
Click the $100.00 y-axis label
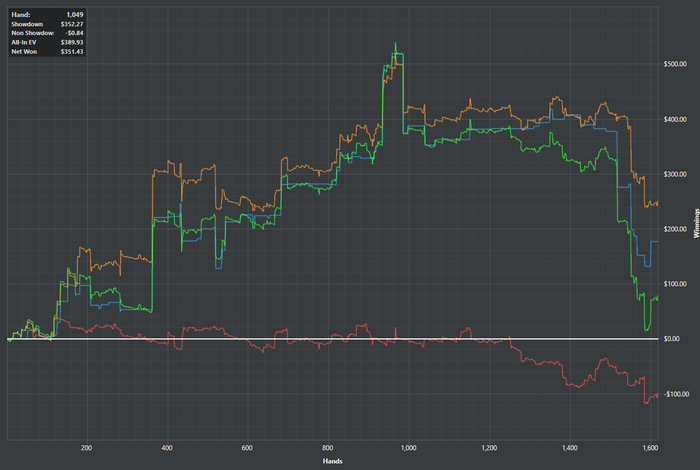[675, 284]
